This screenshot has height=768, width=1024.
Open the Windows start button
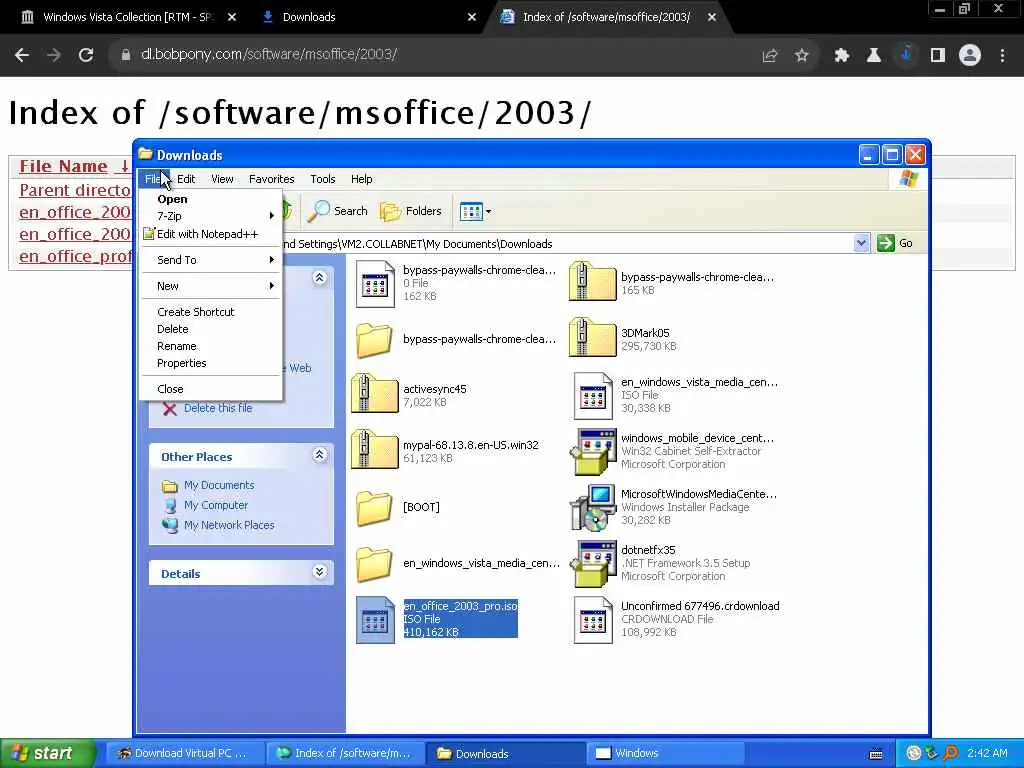coord(48,753)
